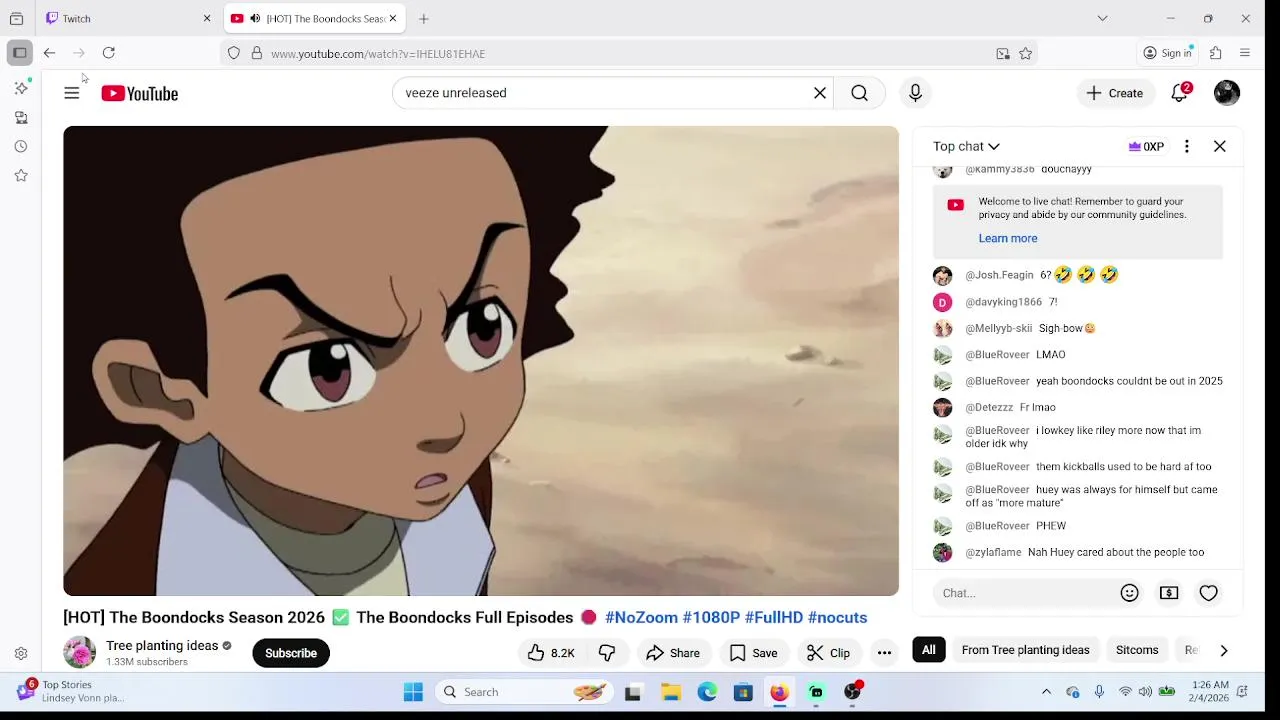
Task: Open list all tabs dropdown
Action: (x=1102, y=18)
